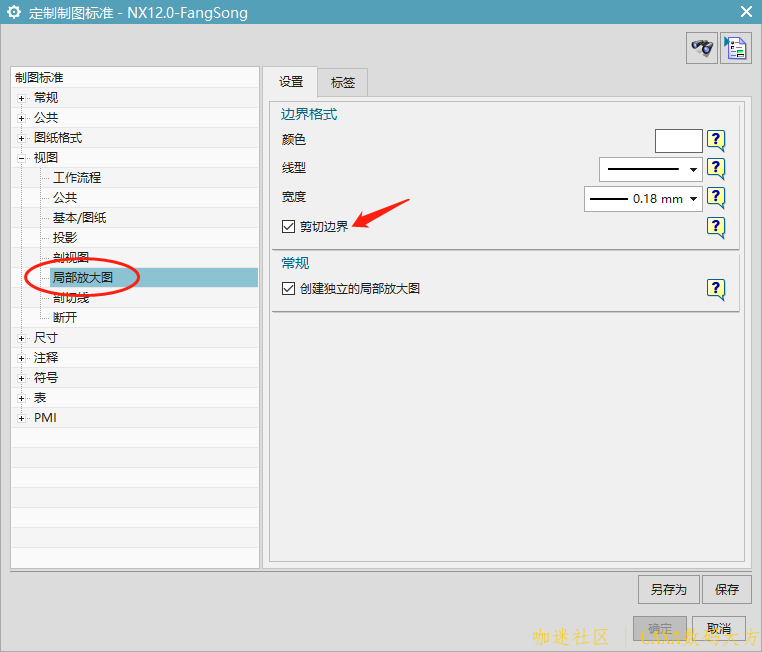Image resolution: width=762 pixels, height=652 pixels.
Task: Open the 宽度 0.18 mm dropdown
Action: click(x=643, y=199)
